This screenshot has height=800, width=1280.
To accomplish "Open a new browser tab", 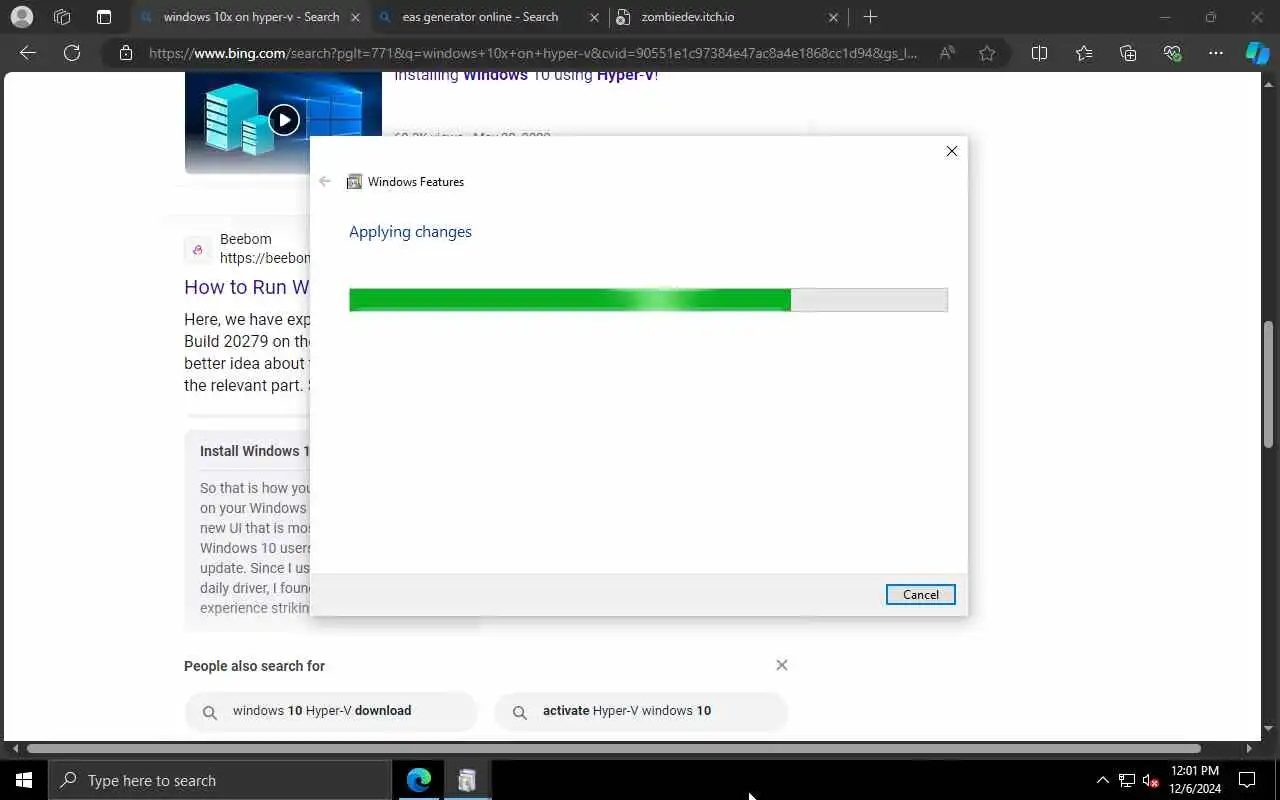I will 870,17.
